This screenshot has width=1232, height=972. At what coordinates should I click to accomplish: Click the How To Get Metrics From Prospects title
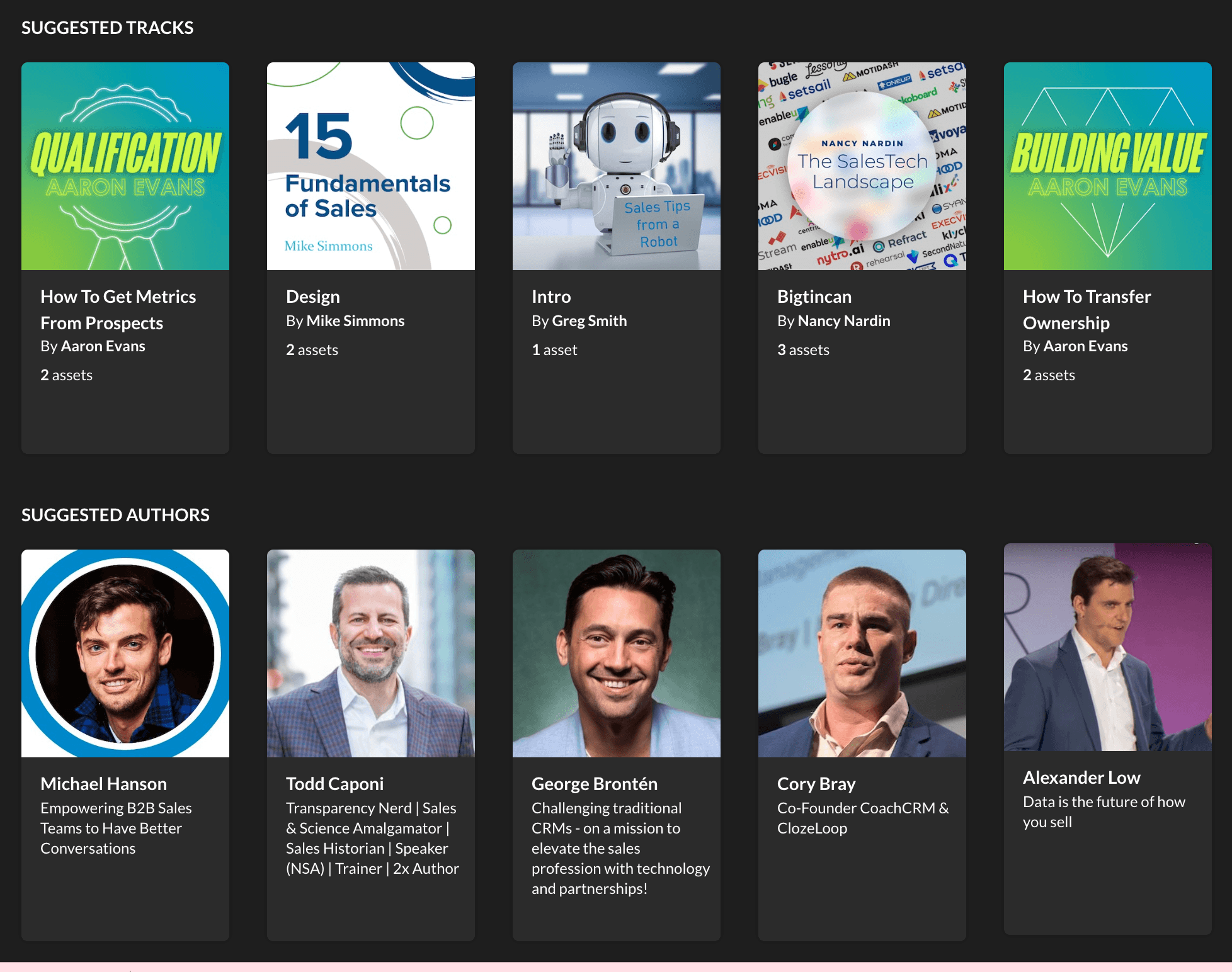118,309
